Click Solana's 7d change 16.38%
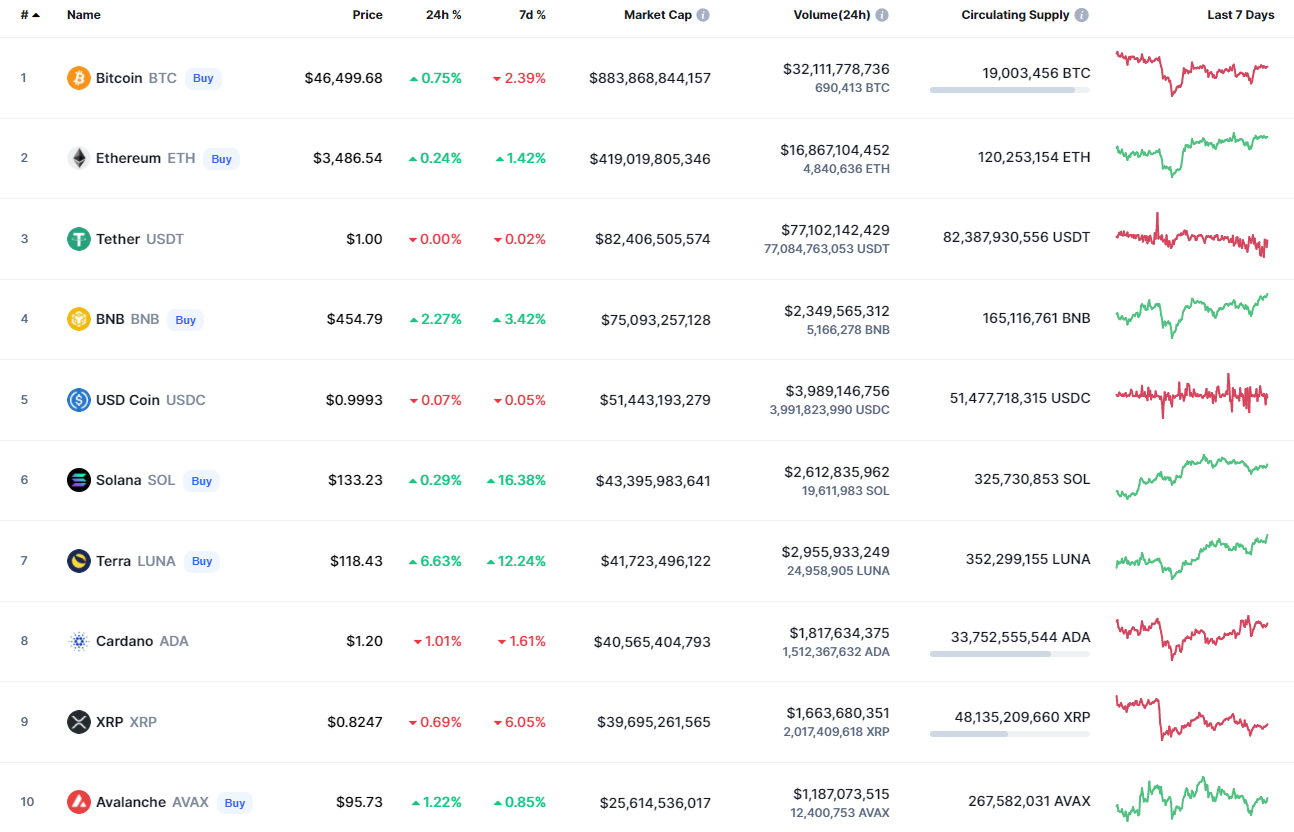 516,480
